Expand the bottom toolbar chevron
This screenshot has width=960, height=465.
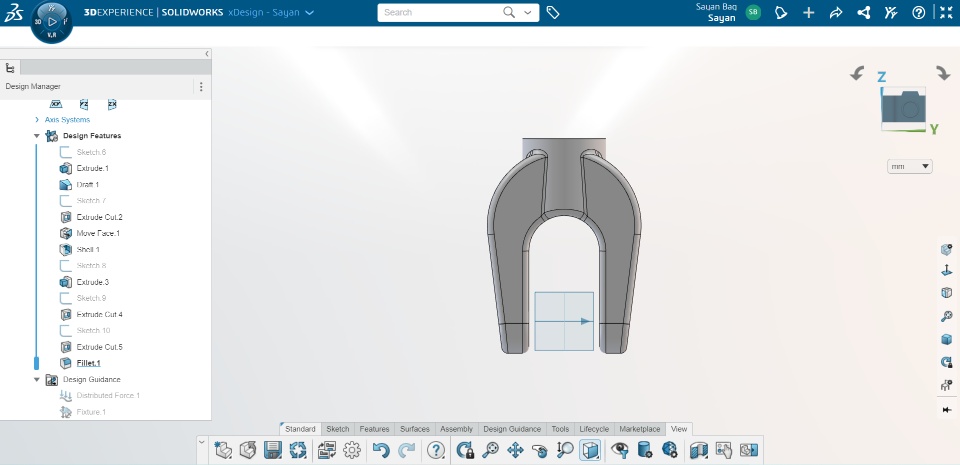pos(202,441)
